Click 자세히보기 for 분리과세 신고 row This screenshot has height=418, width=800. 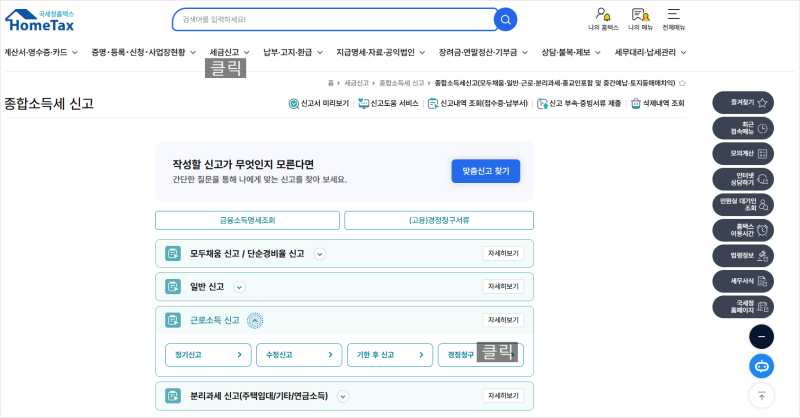point(503,396)
